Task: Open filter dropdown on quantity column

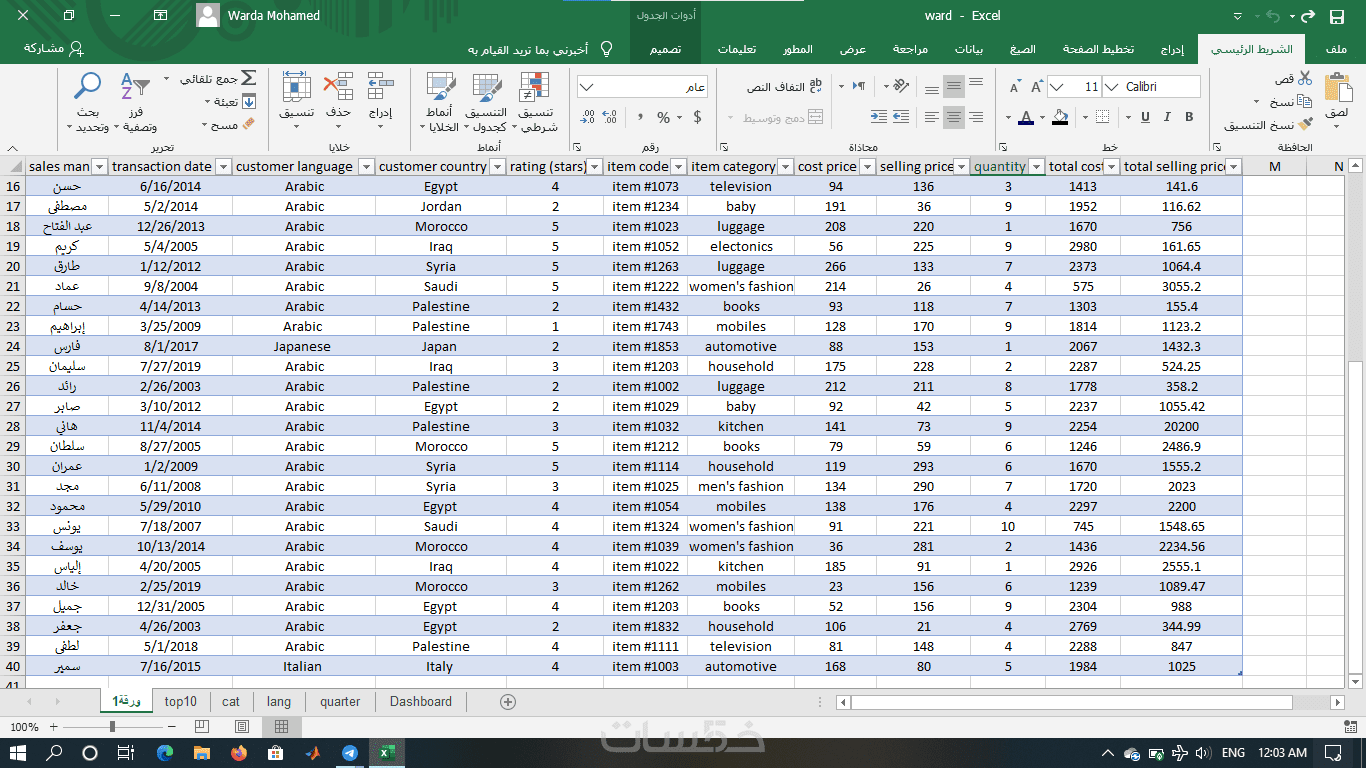Action: [1036, 167]
